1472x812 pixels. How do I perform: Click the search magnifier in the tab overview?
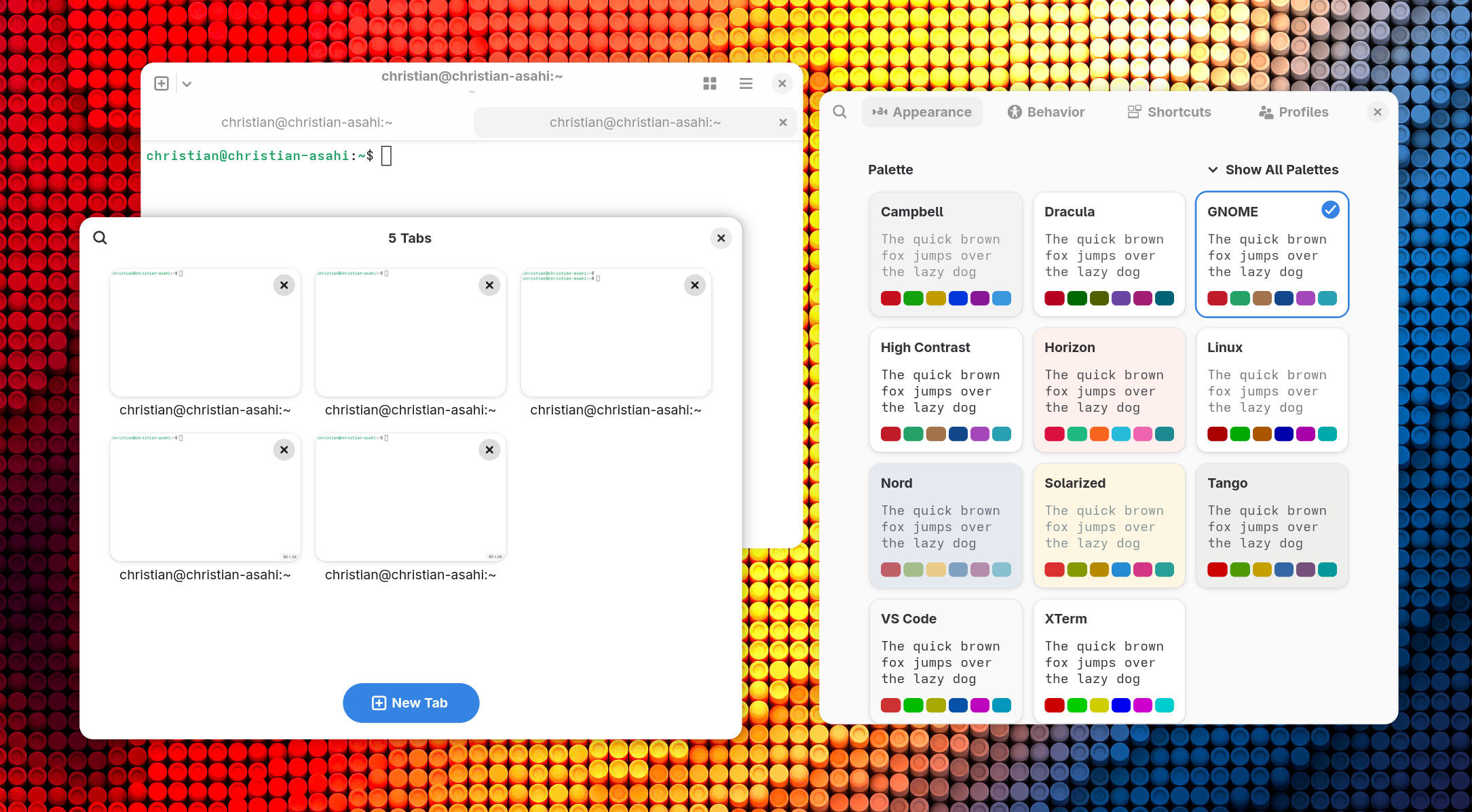pyautogui.click(x=100, y=237)
